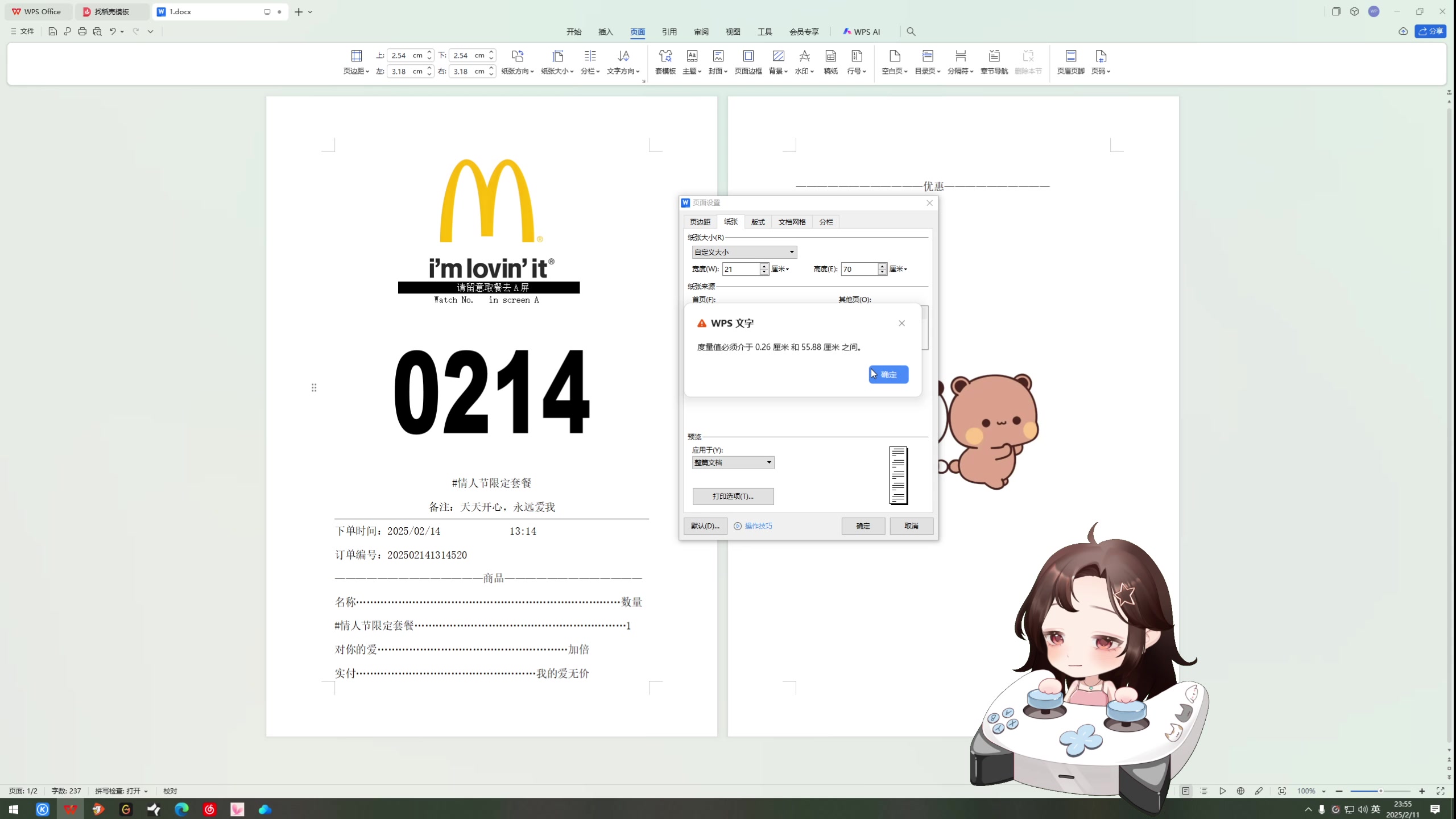The height and width of the screenshot is (819, 1456).
Task: Open the WPS AI tab
Action: coord(862,32)
